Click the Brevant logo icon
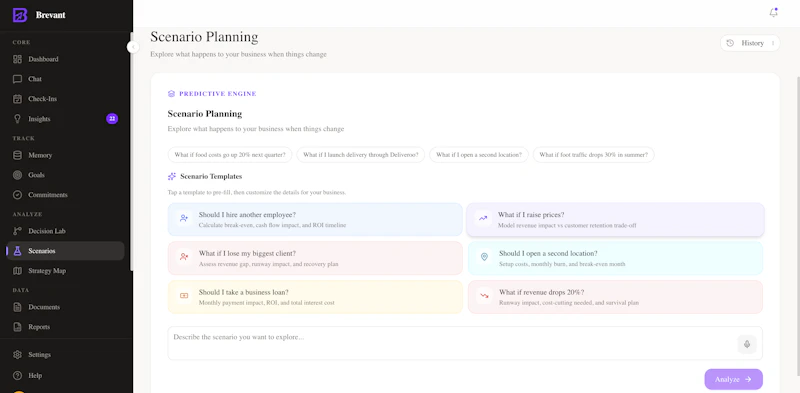This screenshot has width=800, height=393. [20, 15]
